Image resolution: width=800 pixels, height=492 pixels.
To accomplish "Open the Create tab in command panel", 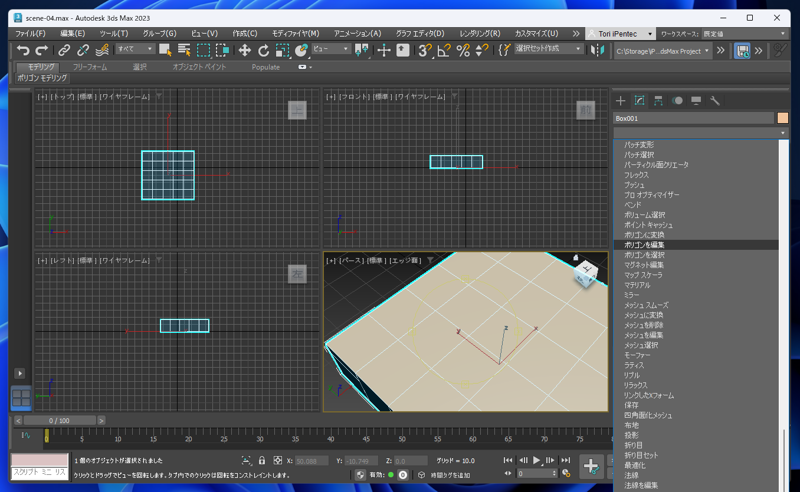I will [620, 101].
